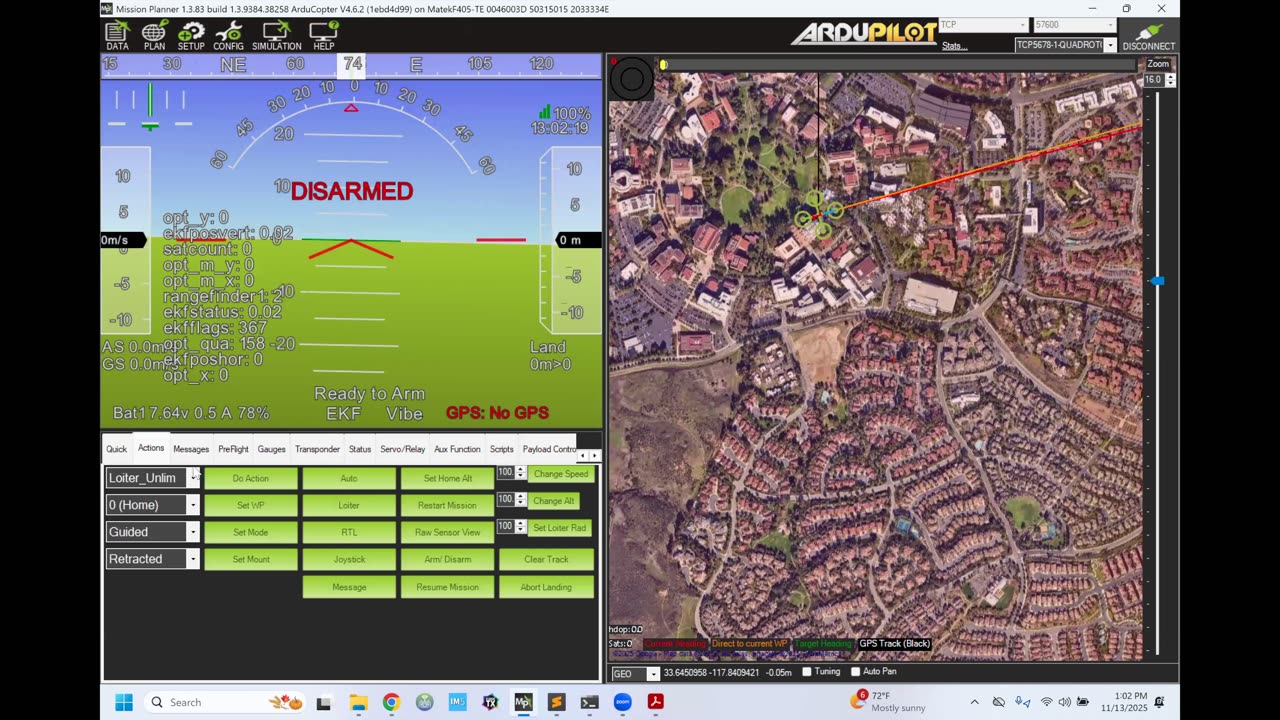Click the Abort Landing button
This screenshot has width=1280, height=720.
pos(546,587)
